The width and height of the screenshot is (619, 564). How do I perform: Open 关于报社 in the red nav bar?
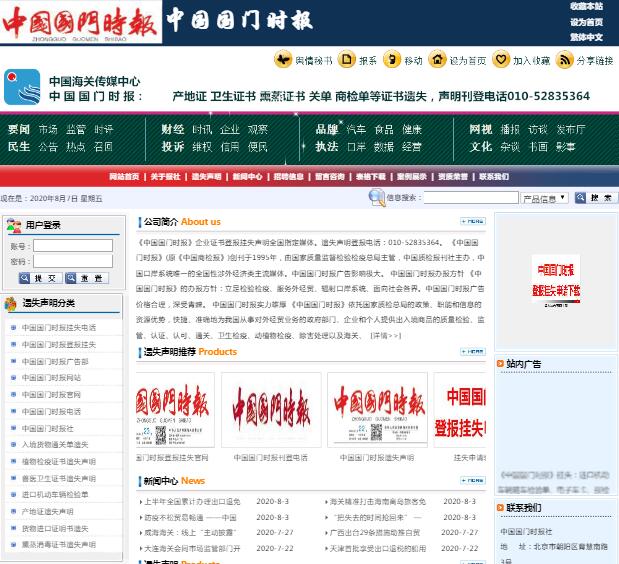165,176
